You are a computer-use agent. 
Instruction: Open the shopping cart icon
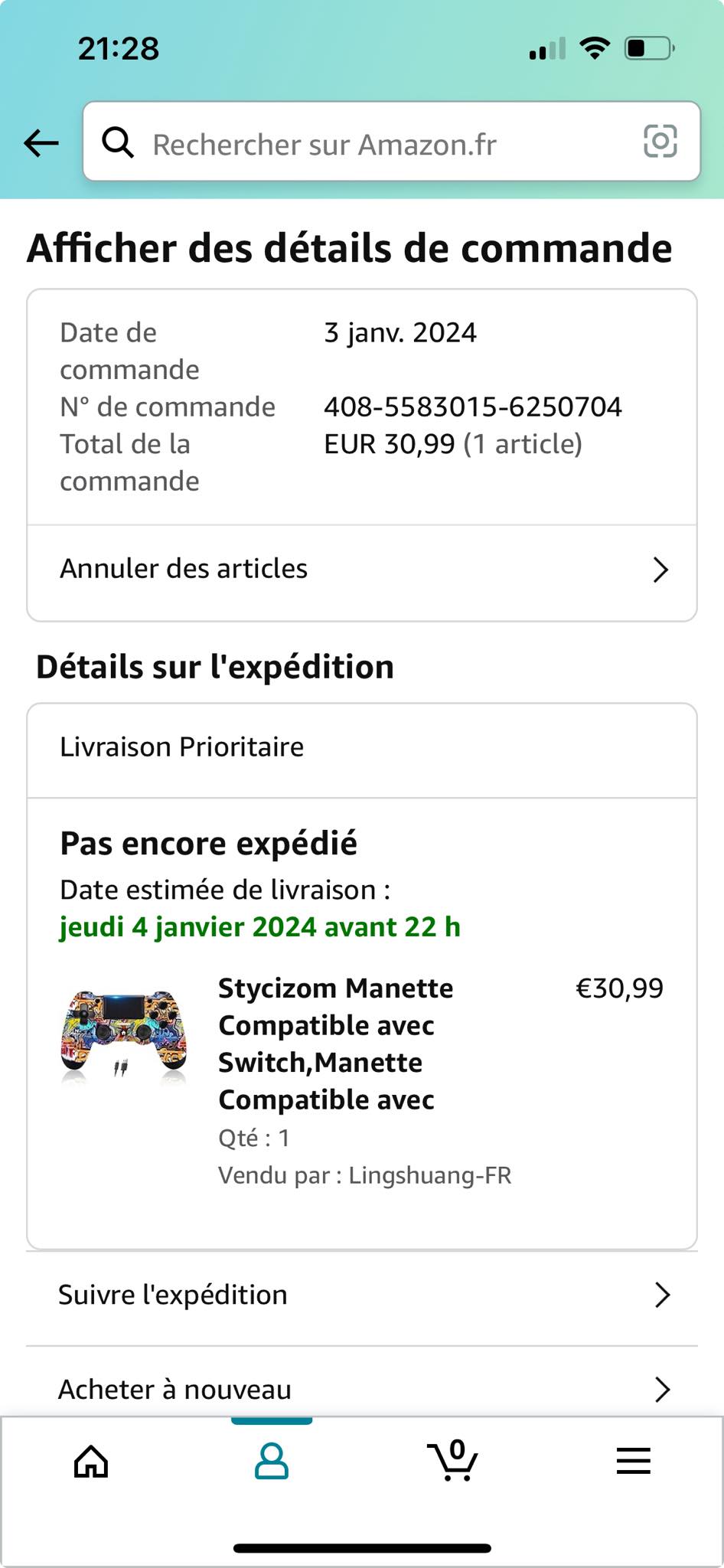point(453,1461)
